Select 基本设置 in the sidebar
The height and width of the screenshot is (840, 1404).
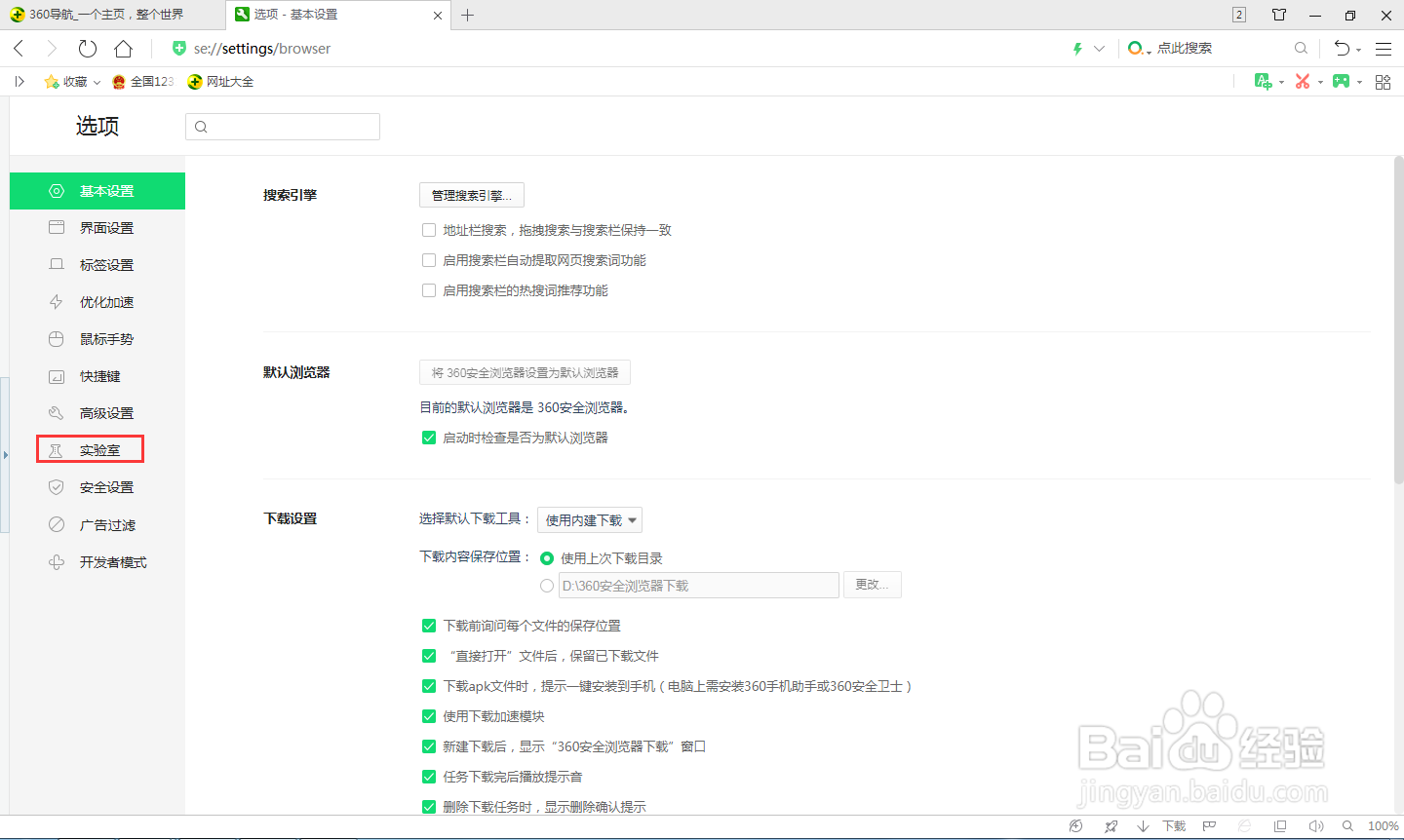click(97, 191)
